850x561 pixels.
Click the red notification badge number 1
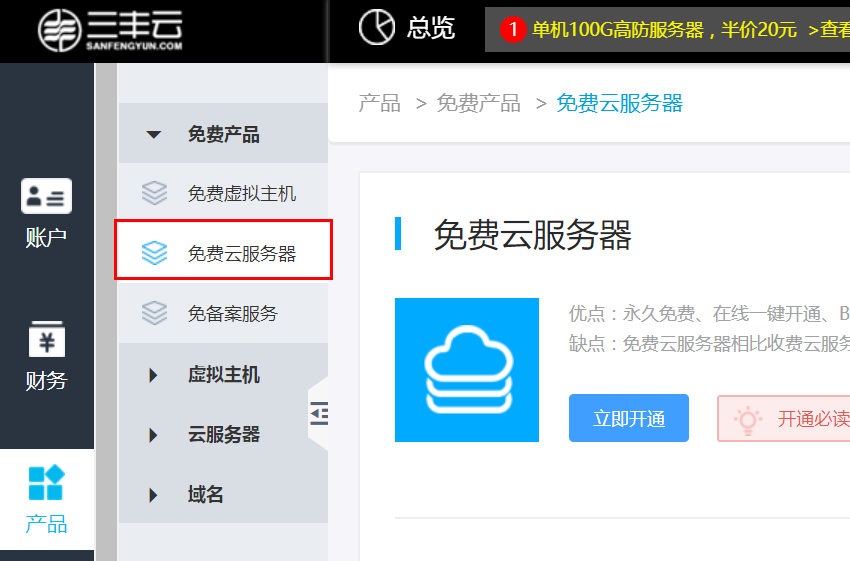(513, 29)
